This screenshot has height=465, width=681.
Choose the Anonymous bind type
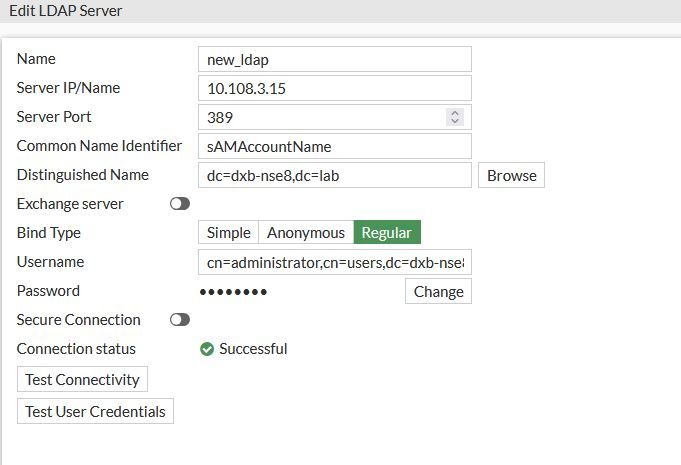[x=305, y=233]
